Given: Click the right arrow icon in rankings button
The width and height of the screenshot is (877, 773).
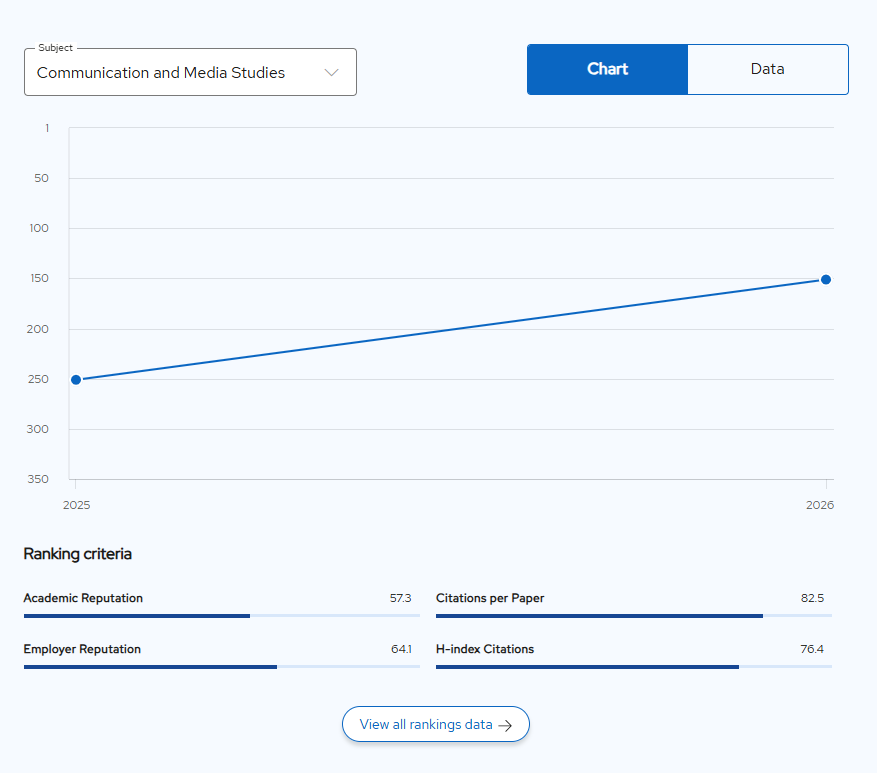Looking at the screenshot, I should 505,725.
